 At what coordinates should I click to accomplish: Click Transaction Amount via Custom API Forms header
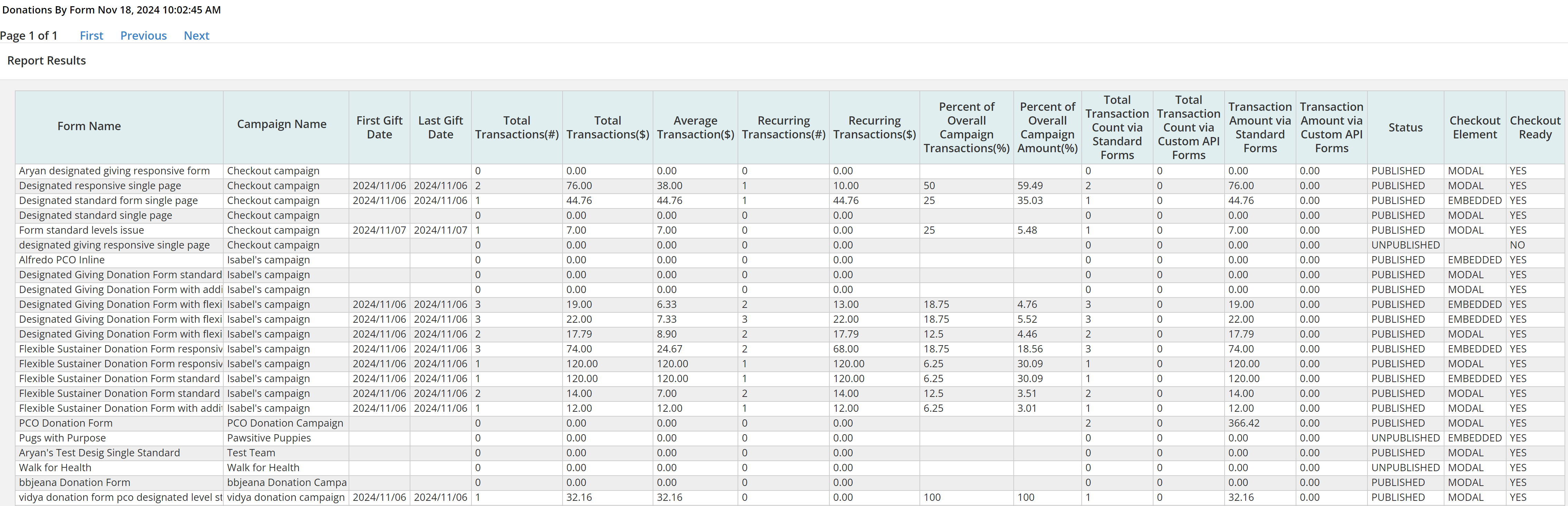pos(1332,127)
